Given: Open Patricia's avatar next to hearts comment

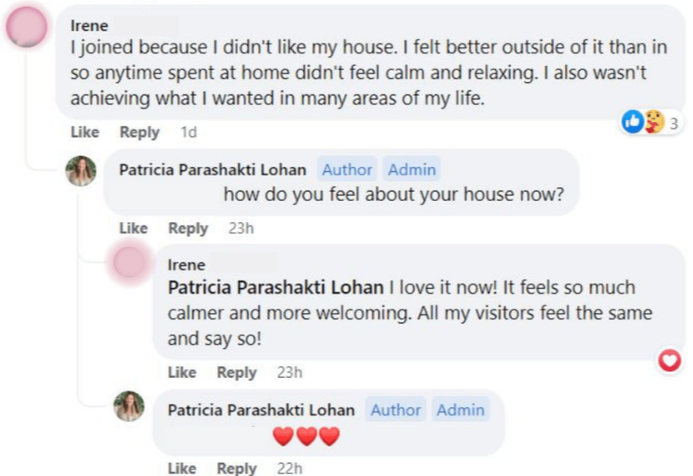Looking at the screenshot, I should click(129, 406).
